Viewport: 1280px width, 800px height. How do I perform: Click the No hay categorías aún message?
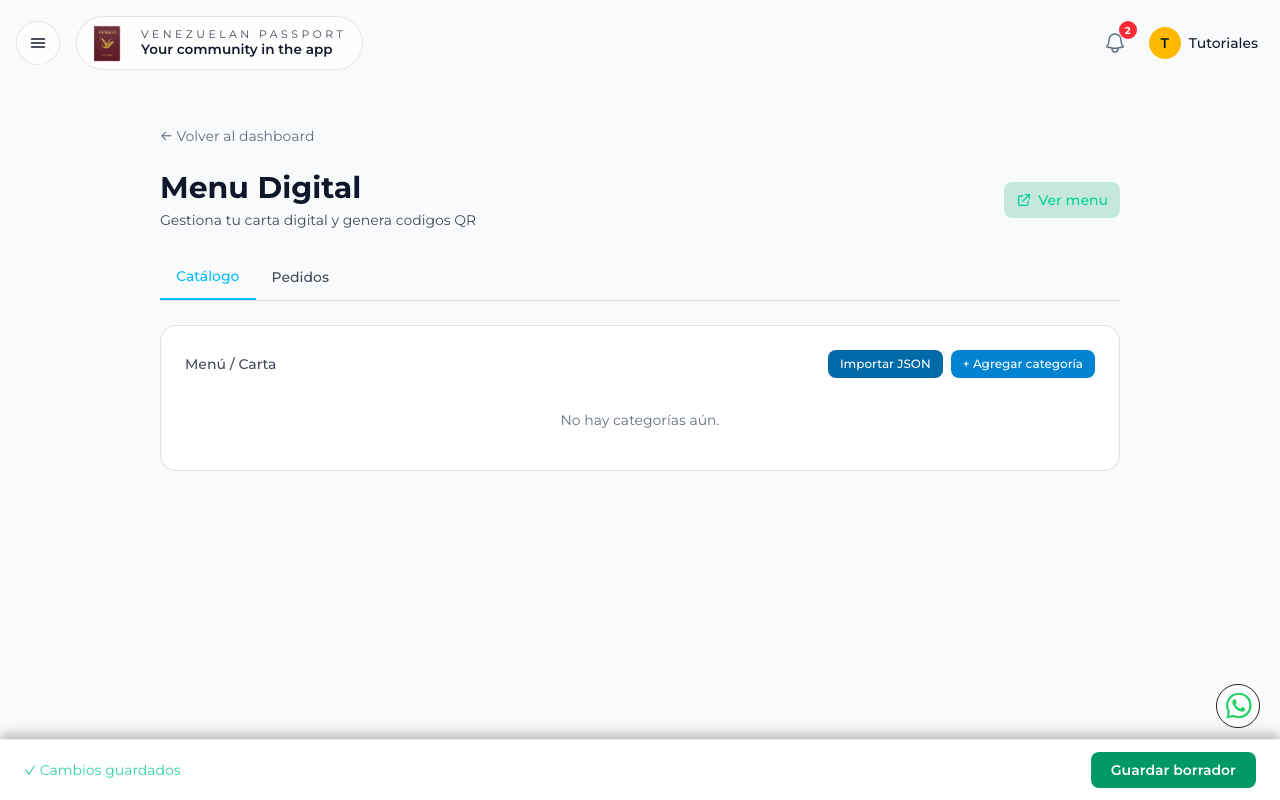point(640,420)
